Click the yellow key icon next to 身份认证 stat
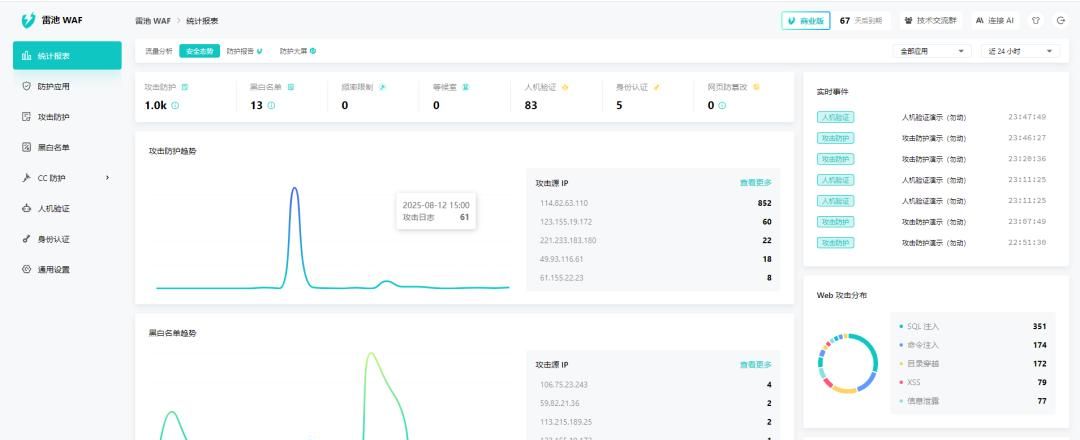1080x440 pixels. pyautogui.click(x=657, y=87)
